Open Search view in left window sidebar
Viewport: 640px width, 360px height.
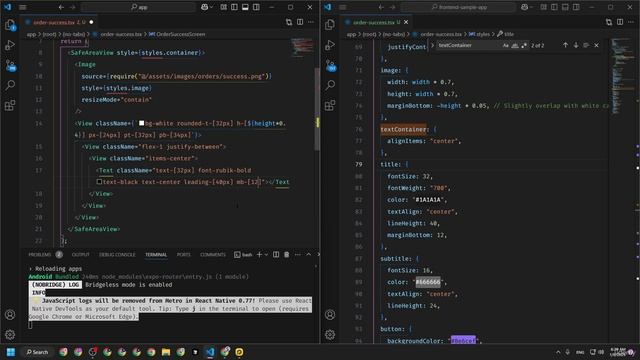coord(10,85)
